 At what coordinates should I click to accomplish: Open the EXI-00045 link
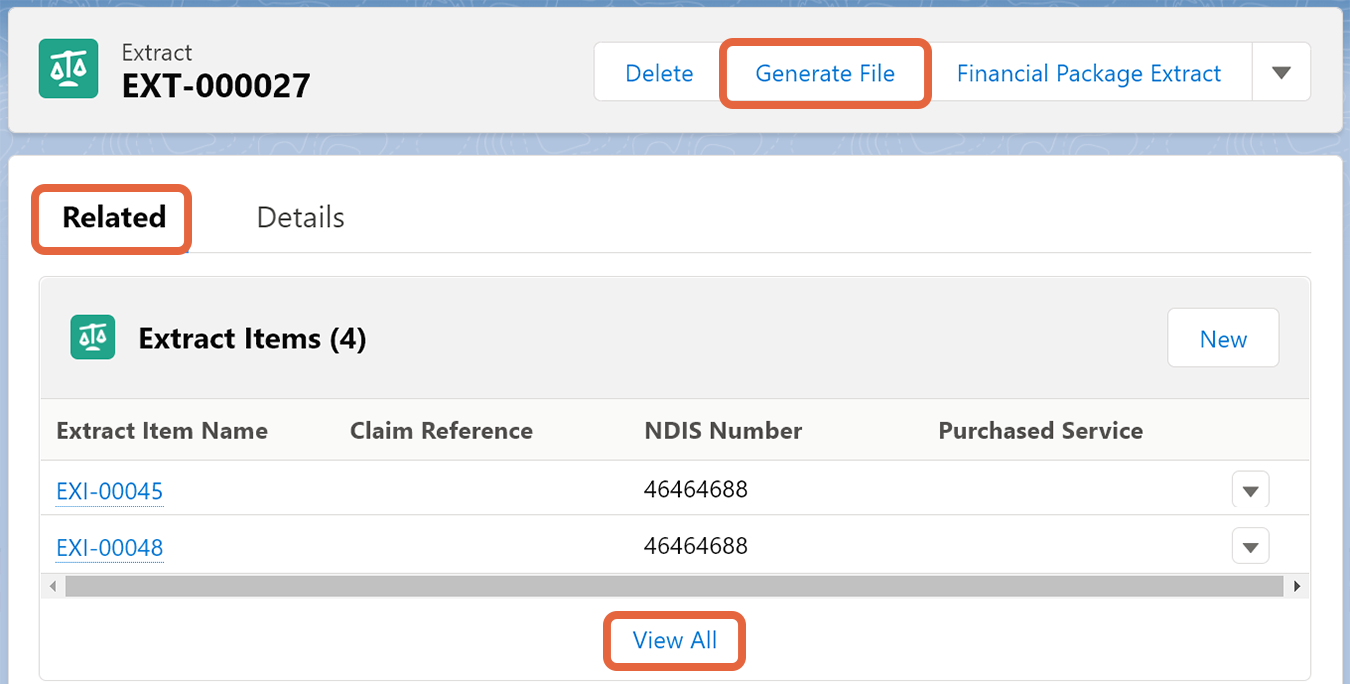click(x=109, y=491)
